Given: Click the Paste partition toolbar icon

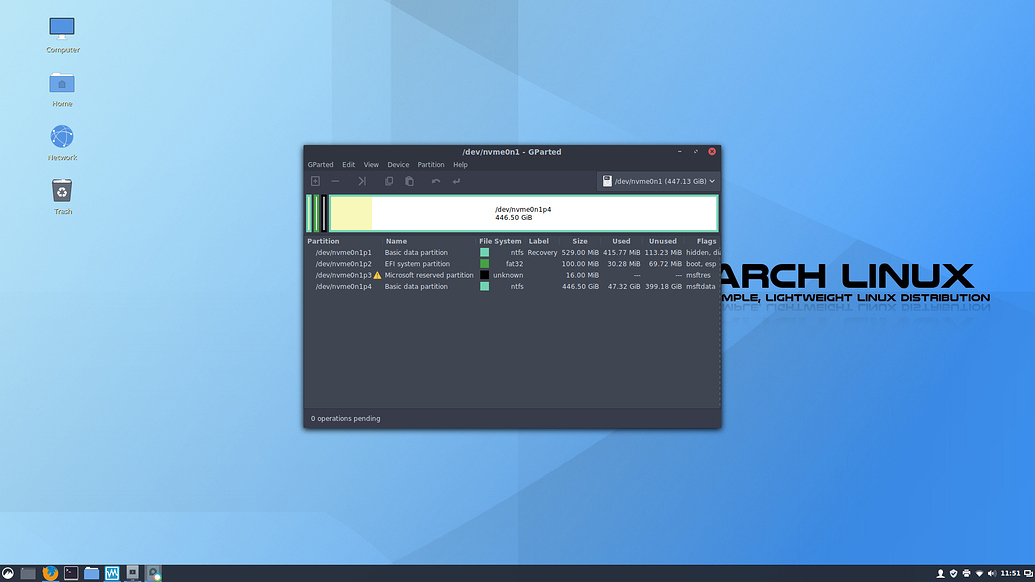Looking at the screenshot, I should click(409, 181).
